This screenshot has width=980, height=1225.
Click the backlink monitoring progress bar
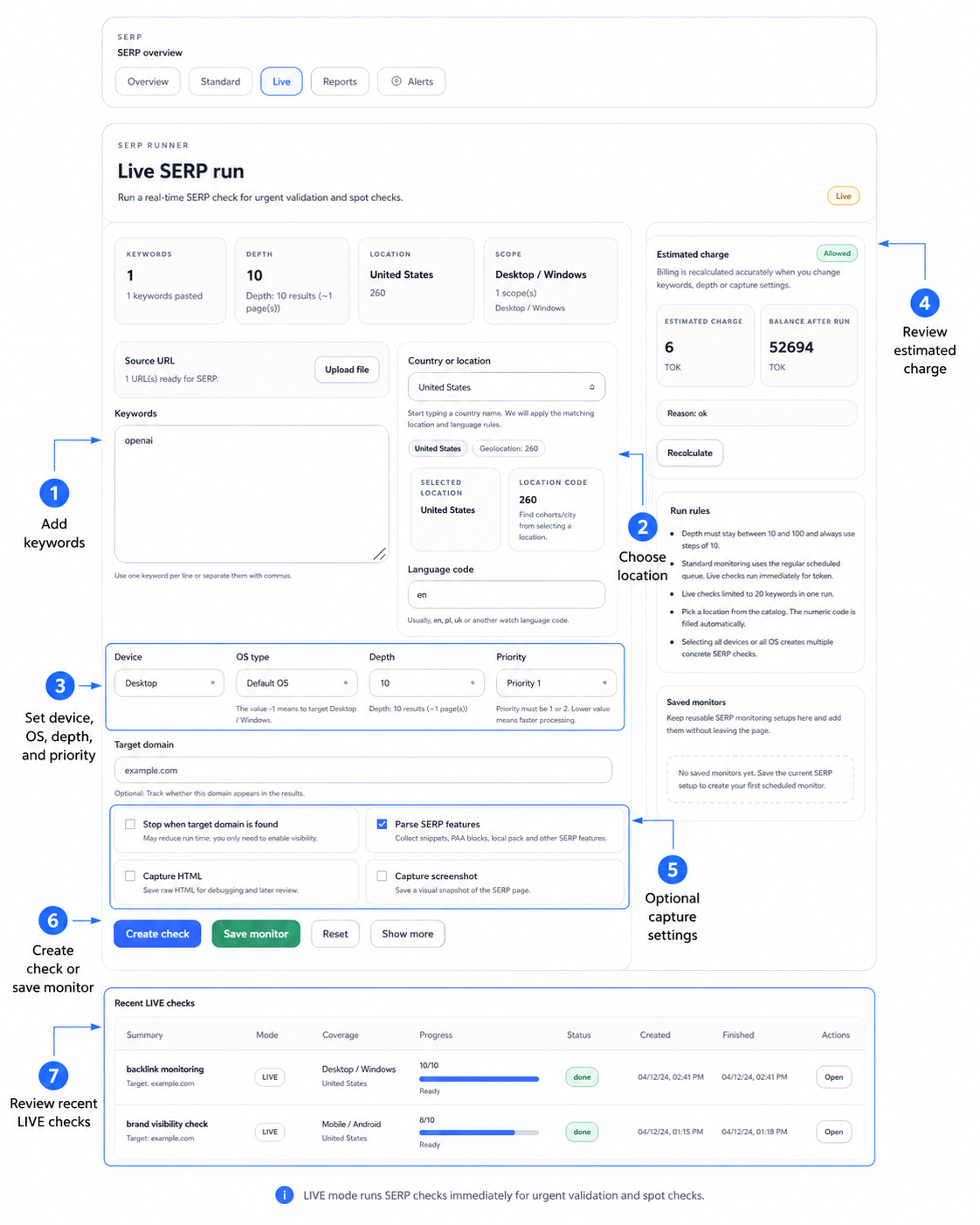(x=479, y=1079)
